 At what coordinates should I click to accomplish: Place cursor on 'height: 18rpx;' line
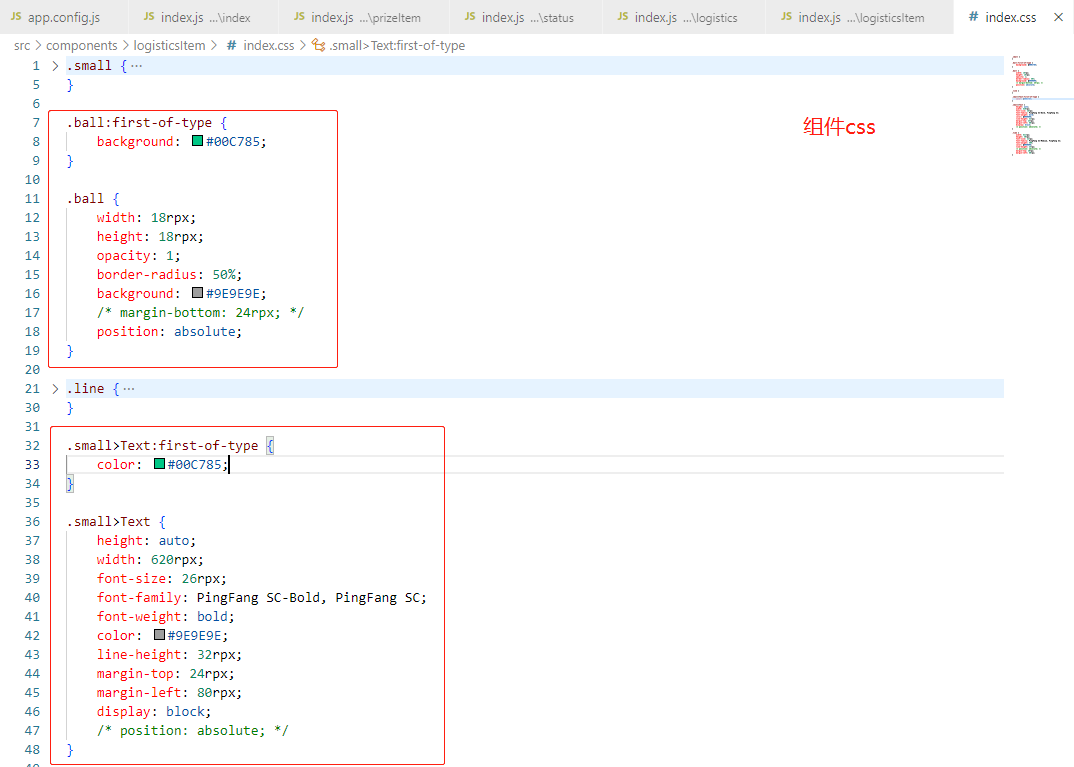click(x=150, y=236)
